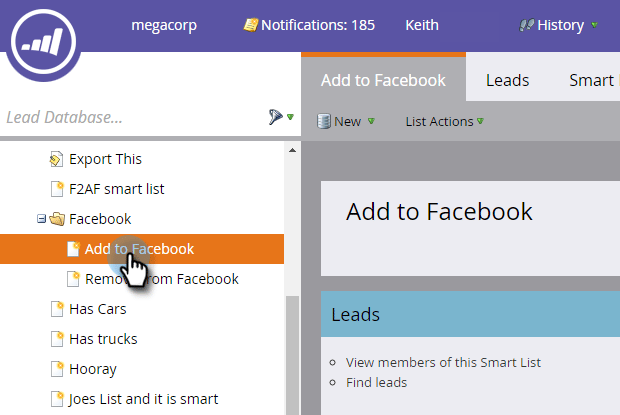Click the Marketo logo home icon
Viewport: 620px width, 415px height.
click(43, 42)
